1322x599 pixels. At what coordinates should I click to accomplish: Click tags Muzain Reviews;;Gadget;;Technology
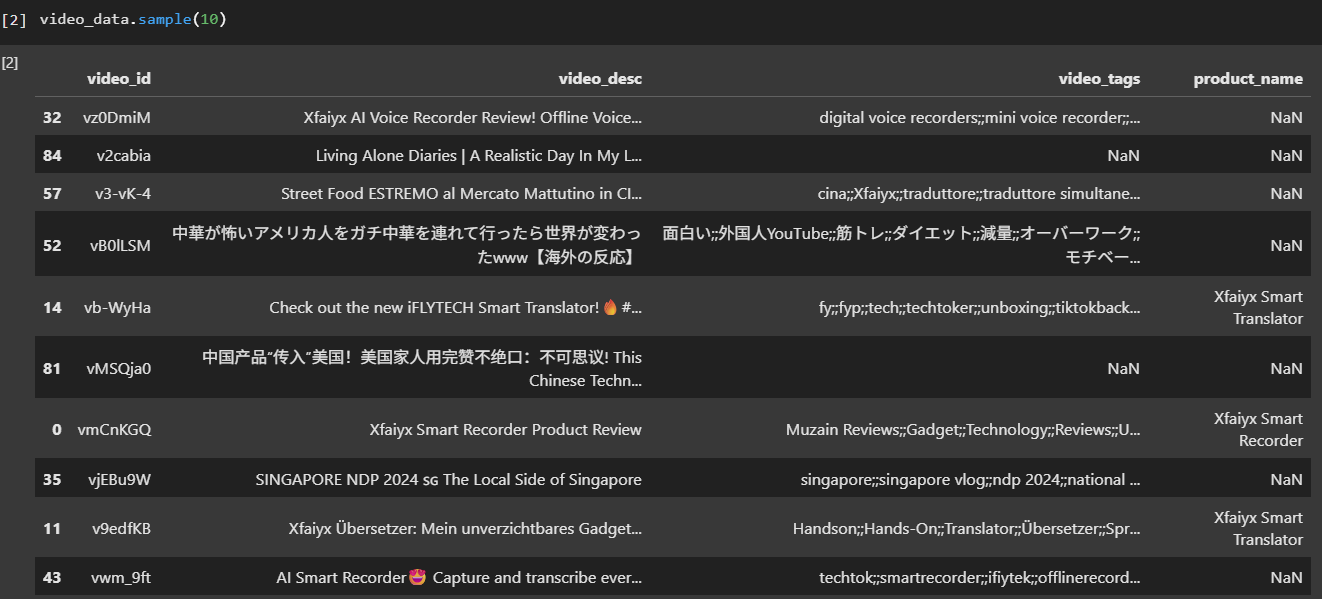pos(963,430)
